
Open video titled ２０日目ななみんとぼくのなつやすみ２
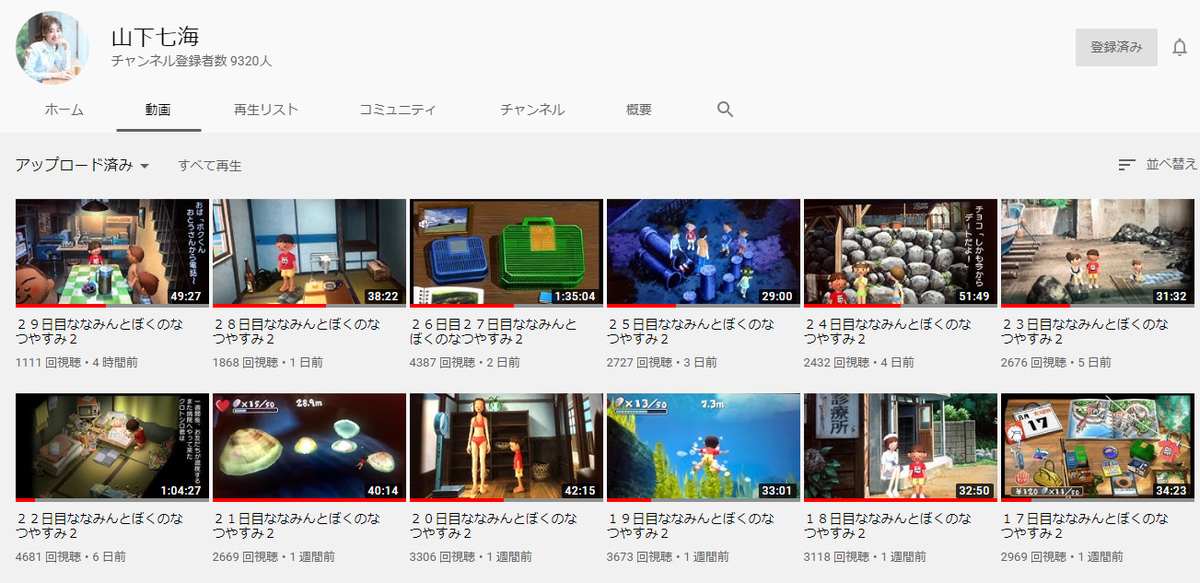(x=495, y=526)
